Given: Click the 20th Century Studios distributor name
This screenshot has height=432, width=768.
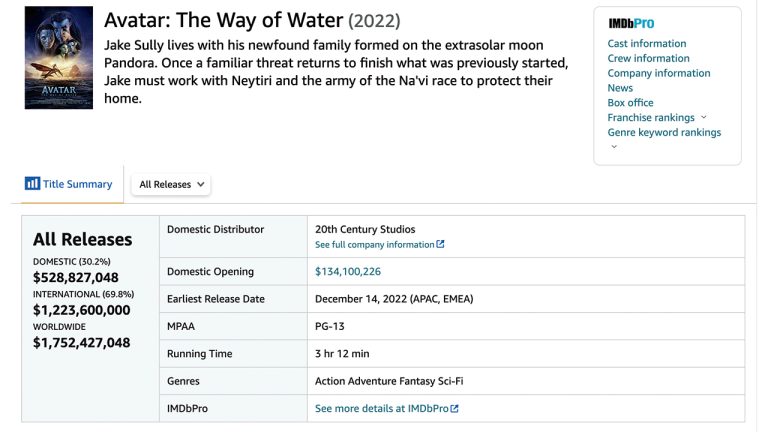Looking at the screenshot, I should click(x=365, y=230).
